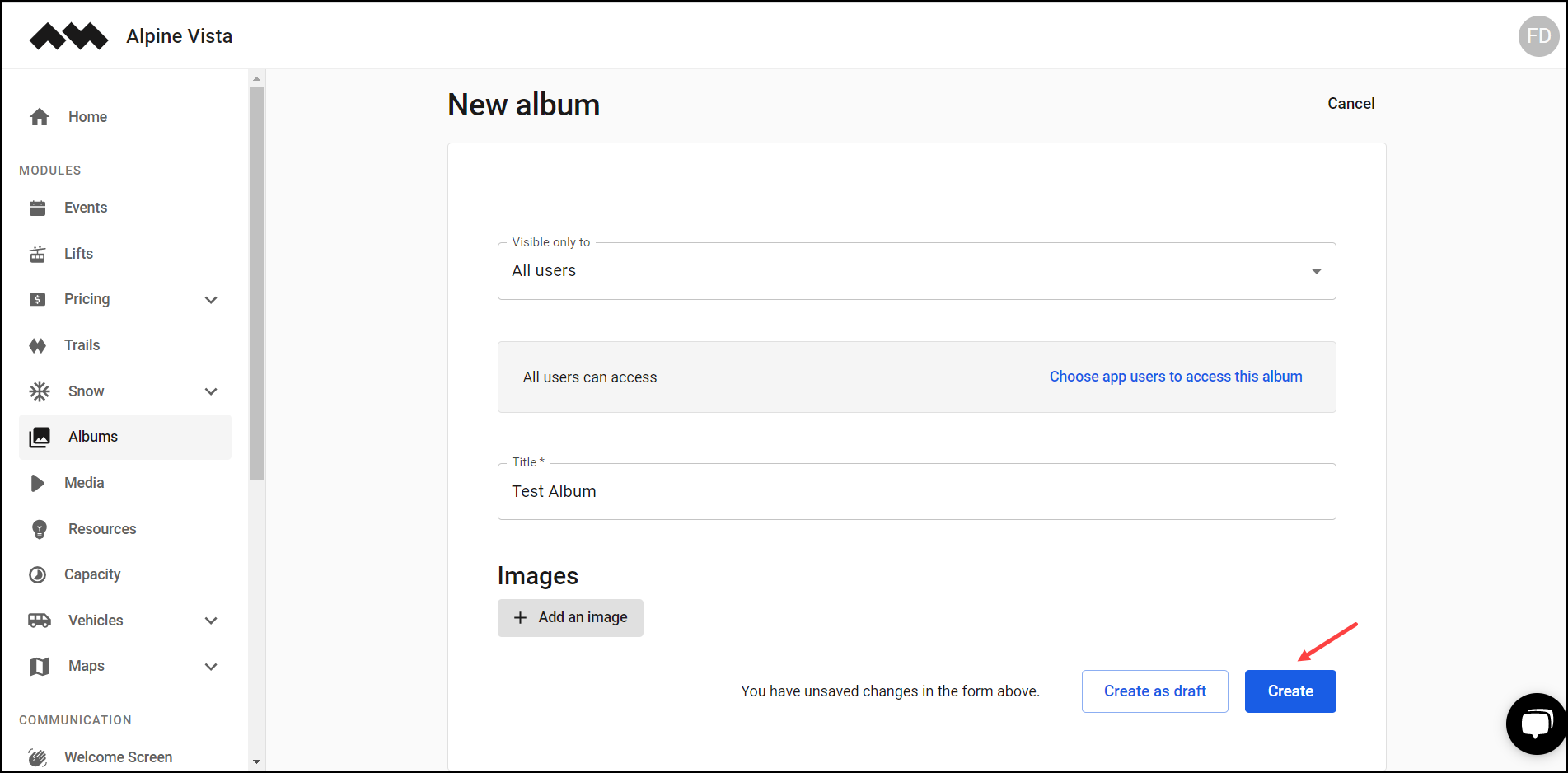Select the Lifts icon in sidebar
Viewport: 1568px width, 773px height.
[x=38, y=253]
